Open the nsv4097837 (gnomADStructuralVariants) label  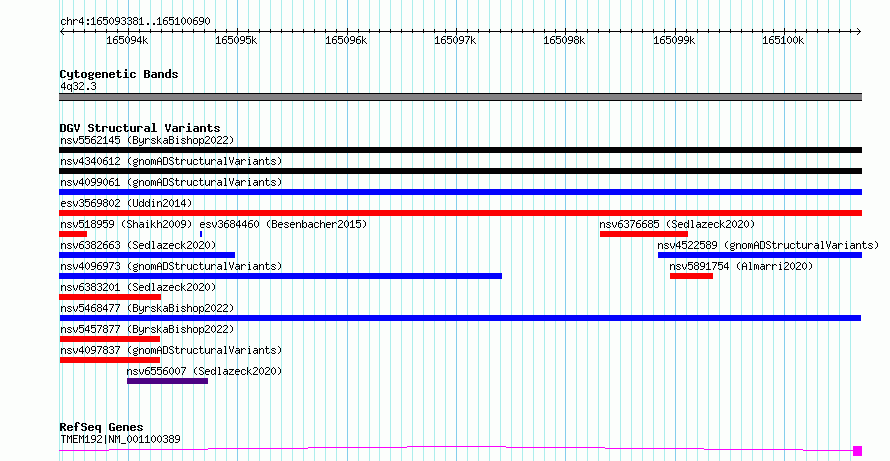click(x=171, y=350)
